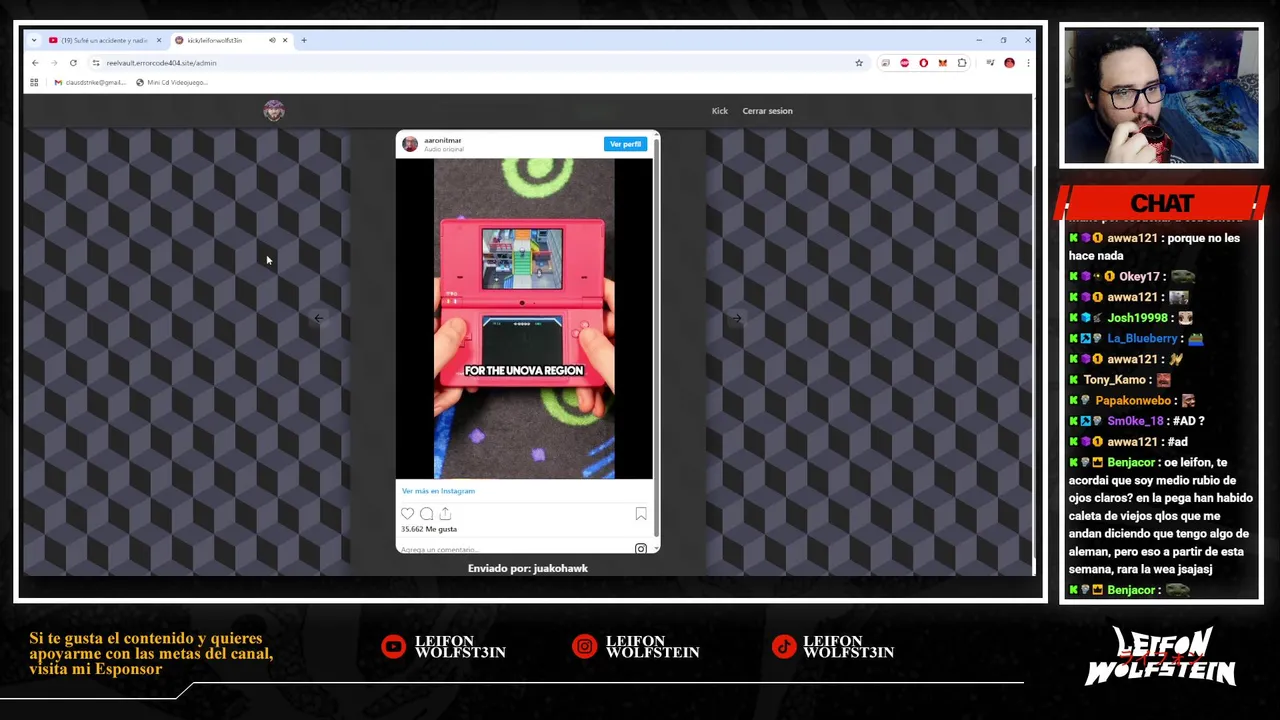This screenshot has width=1280, height=720.
Task: Click the Kick link in page header
Action: [x=720, y=111]
